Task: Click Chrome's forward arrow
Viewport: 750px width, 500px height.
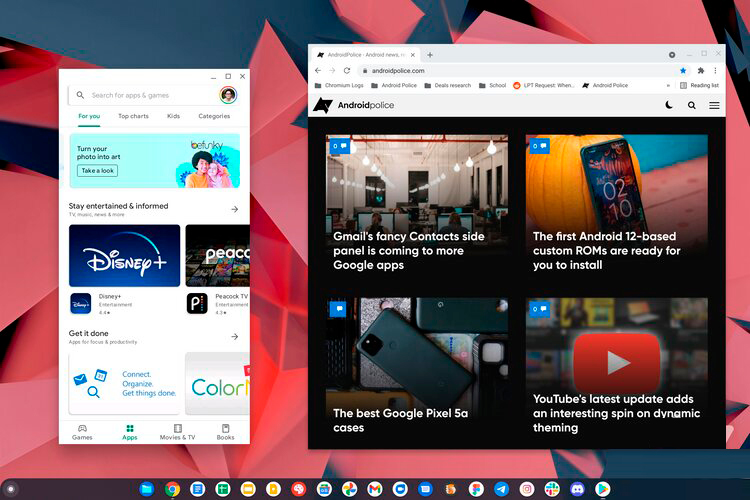Action: click(x=332, y=70)
